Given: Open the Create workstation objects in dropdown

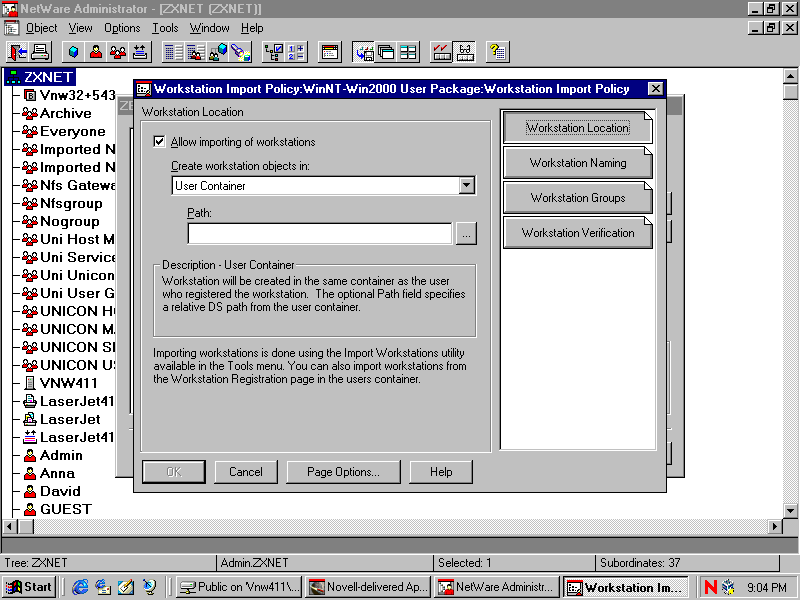Looking at the screenshot, I should click(x=466, y=185).
